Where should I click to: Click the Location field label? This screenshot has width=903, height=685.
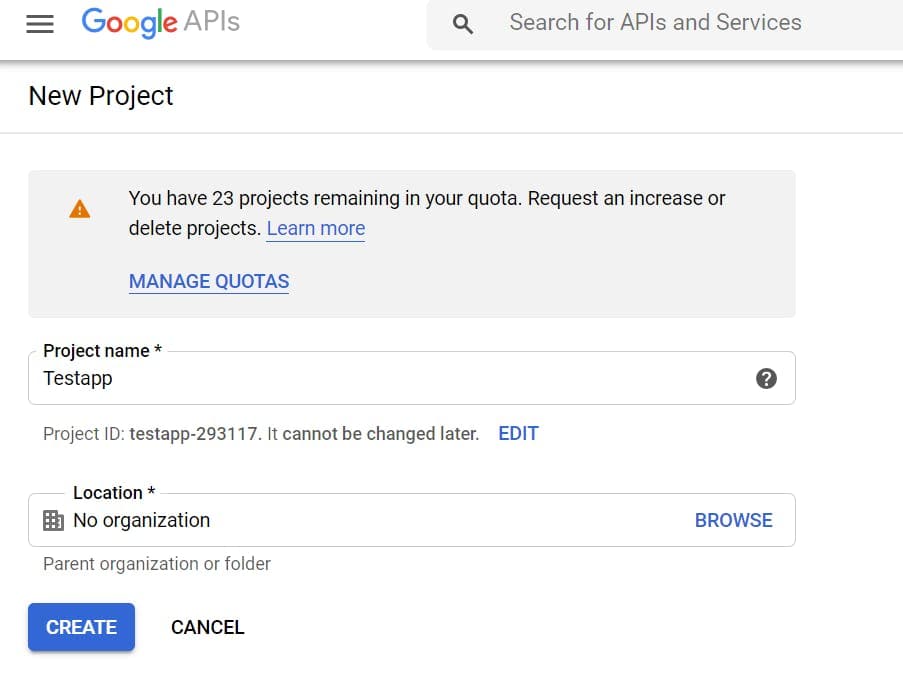[113, 493]
